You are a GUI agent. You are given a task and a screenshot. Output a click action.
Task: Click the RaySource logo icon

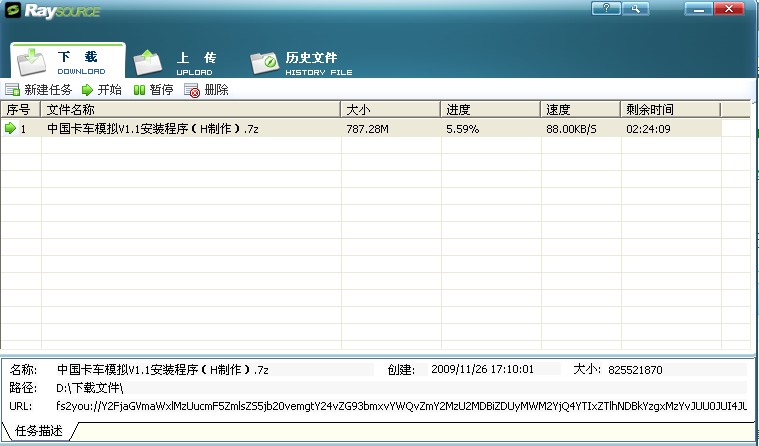click(x=13, y=10)
